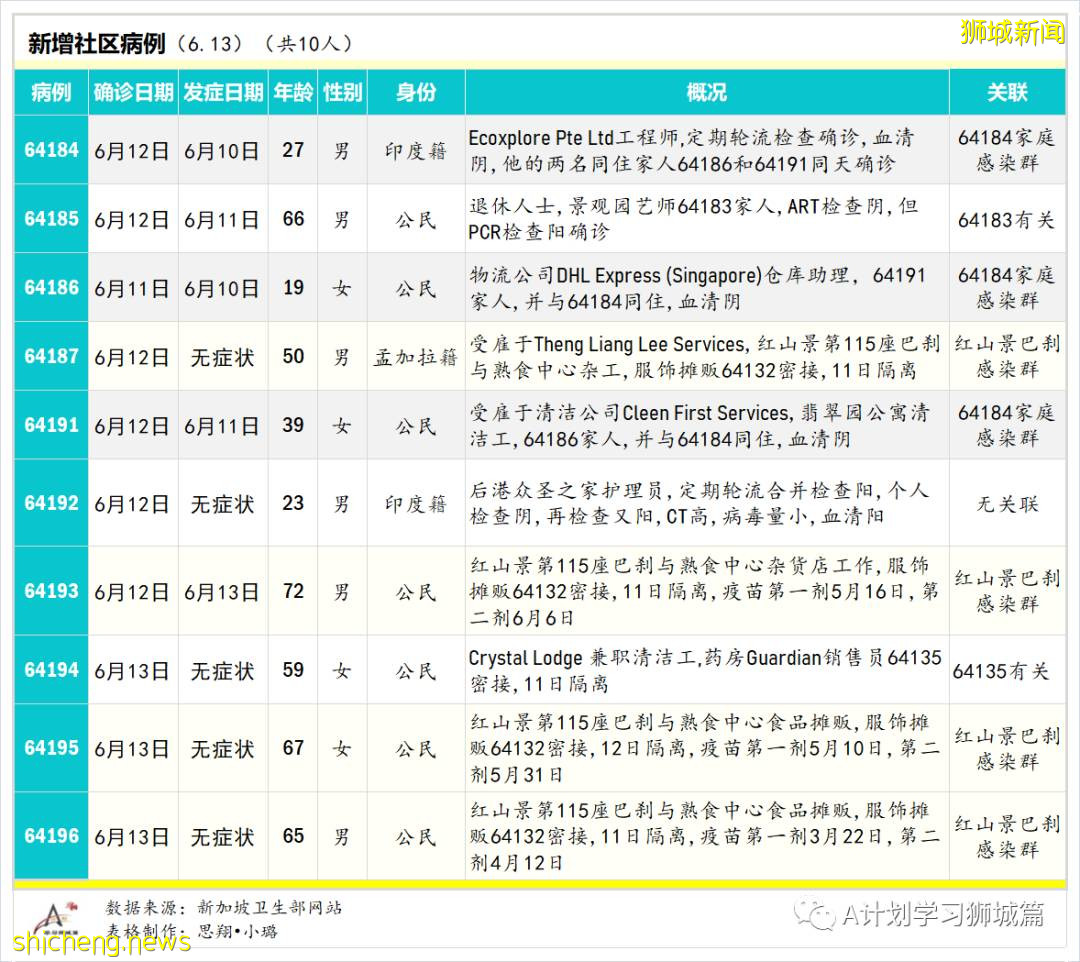Click the 病例 header cell
The image size is (1080, 962).
pos(50,92)
